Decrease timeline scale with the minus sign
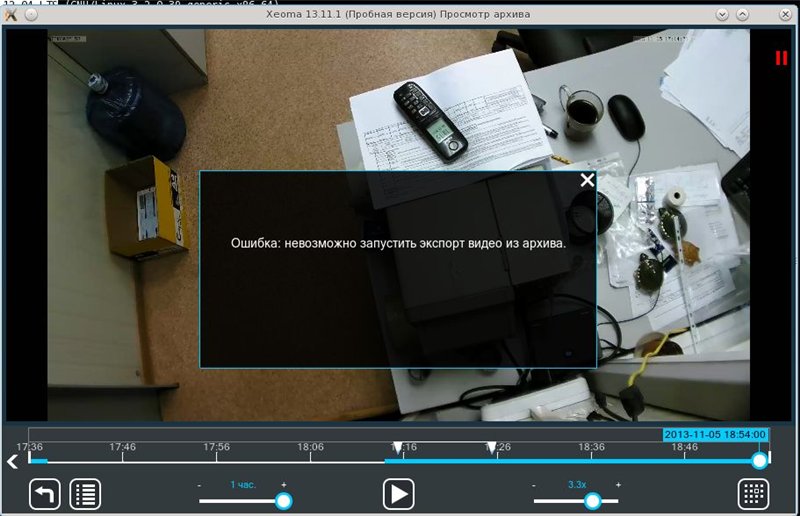The height and width of the screenshot is (516, 800). point(199,485)
